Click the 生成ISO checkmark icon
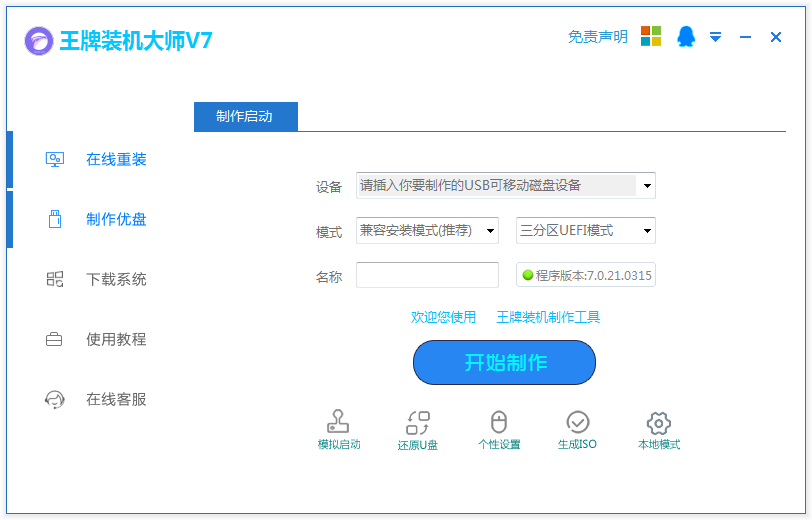 577,422
